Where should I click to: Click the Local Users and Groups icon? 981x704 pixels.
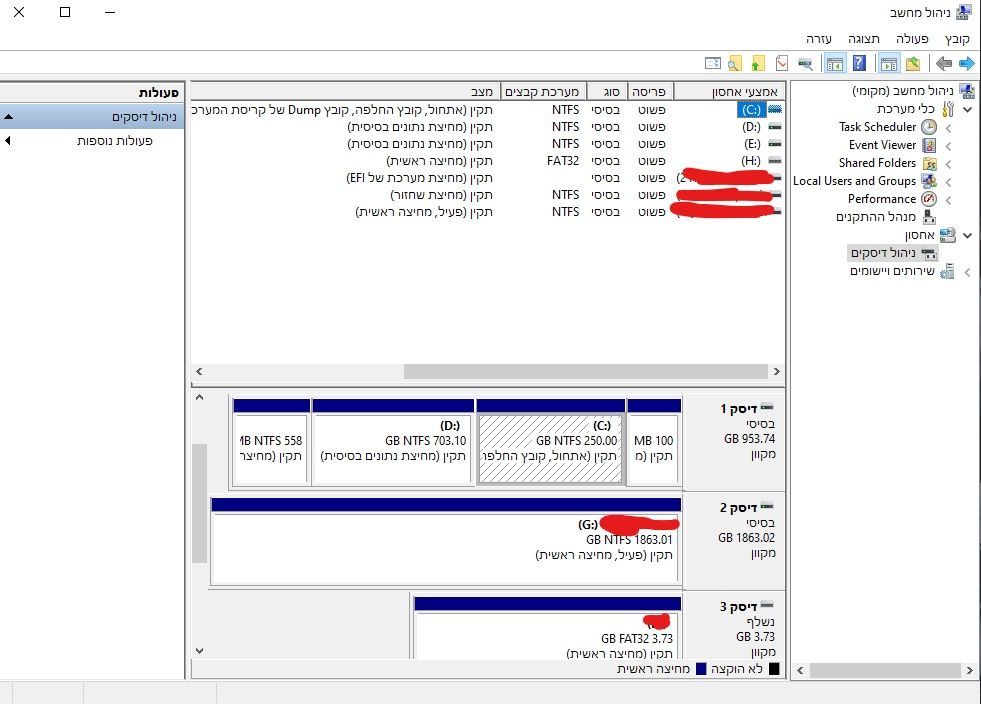click(x=930, y=181)
